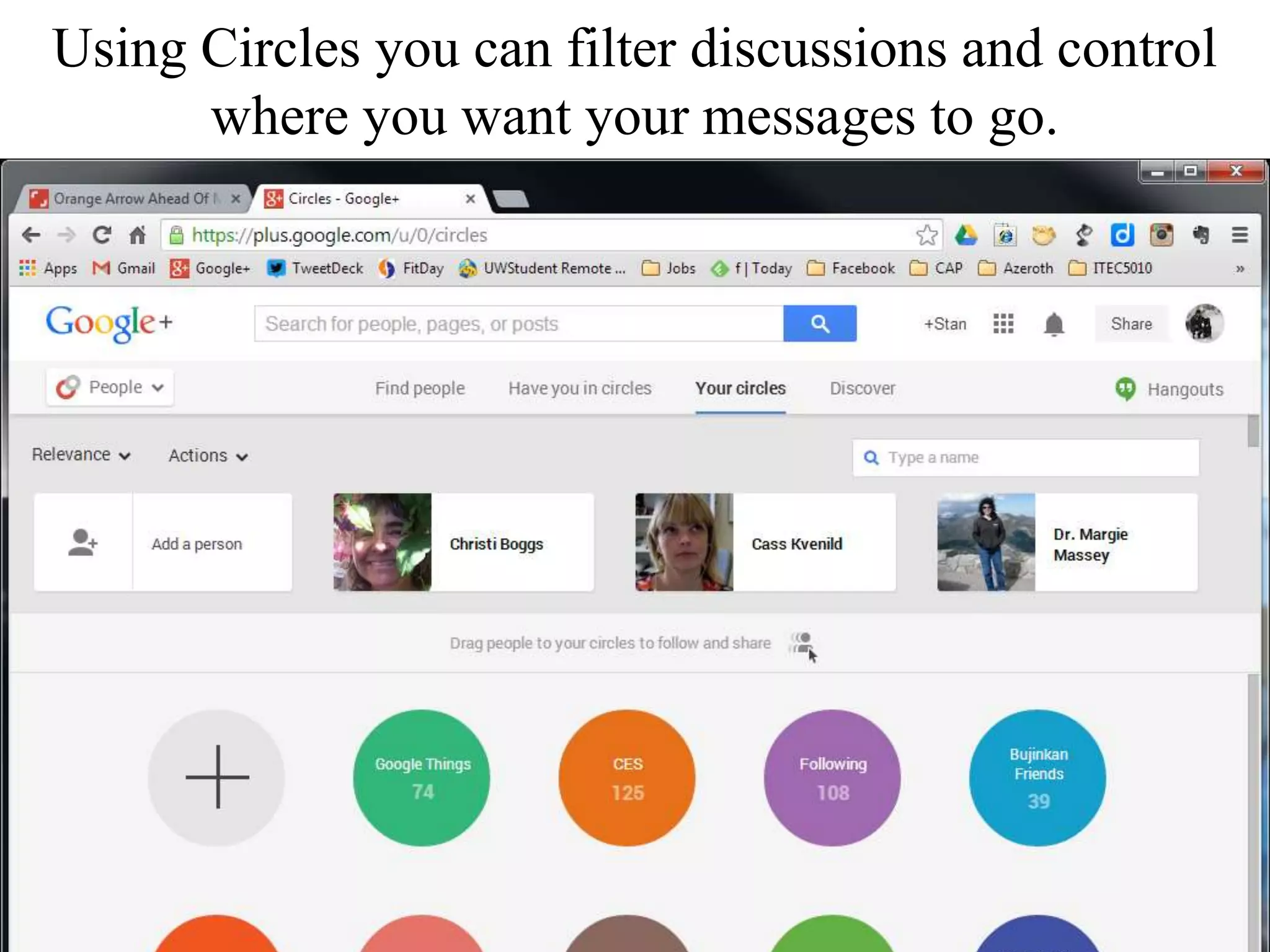
Task: Click the people strip scrollbar thumb
Action: [x=1253, y=431]
